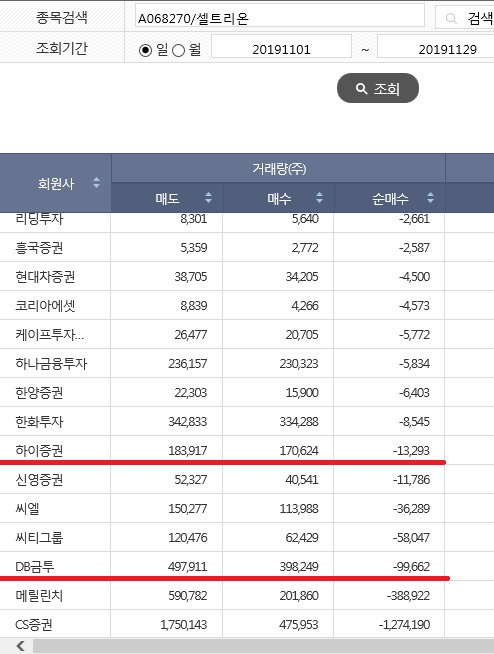Select the 하이증권 row name
This screenshot has height=654, width=494.
click(39, 450)
